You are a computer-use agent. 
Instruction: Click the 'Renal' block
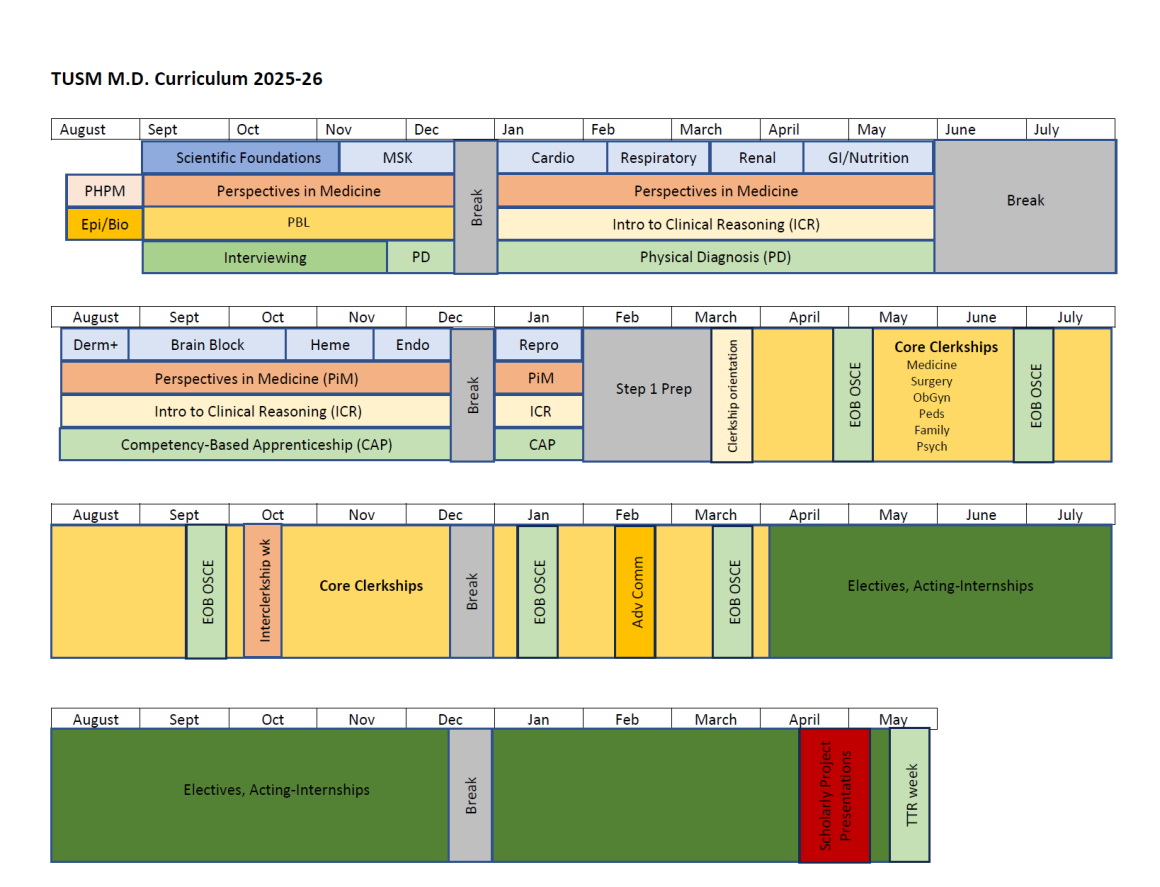pos(757,158)
